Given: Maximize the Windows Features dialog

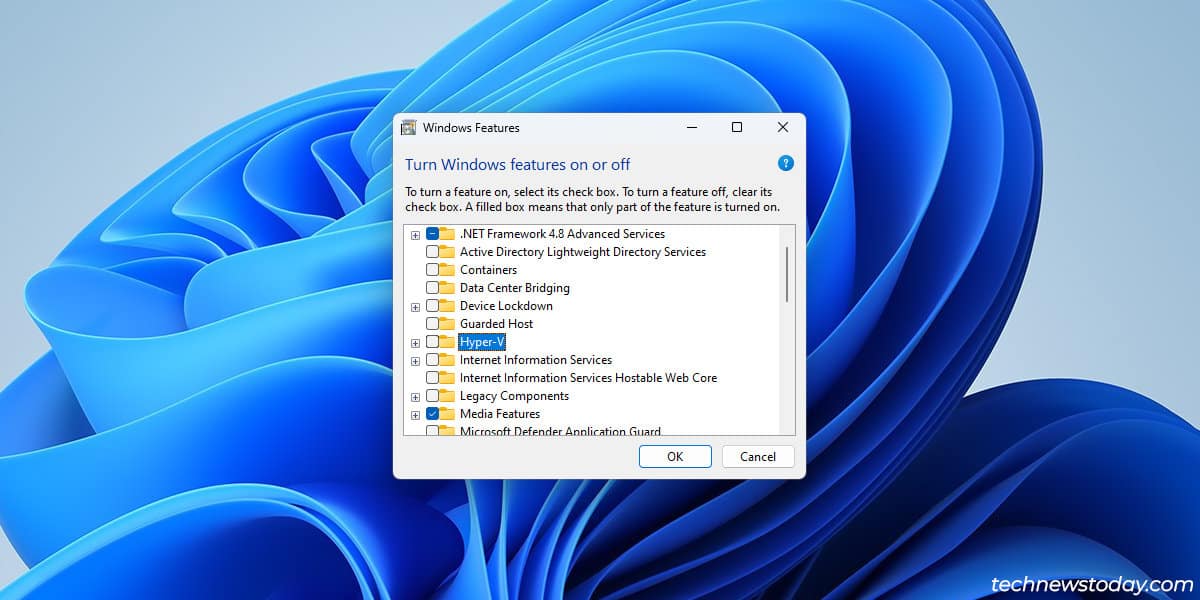Looking at the screenshot, I should [737, 127].
